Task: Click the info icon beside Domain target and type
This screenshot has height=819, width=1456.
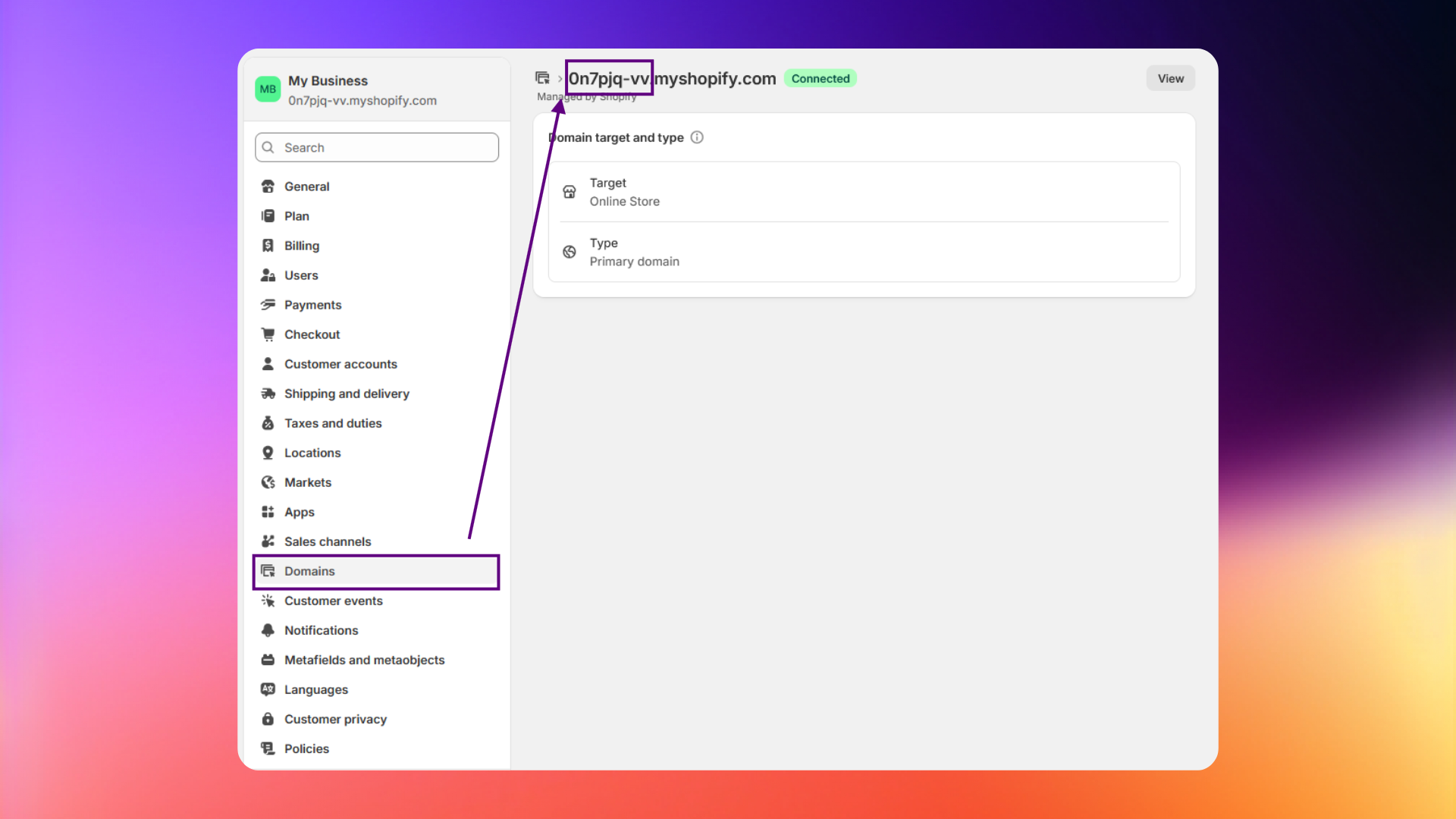Action: (697, 137)
